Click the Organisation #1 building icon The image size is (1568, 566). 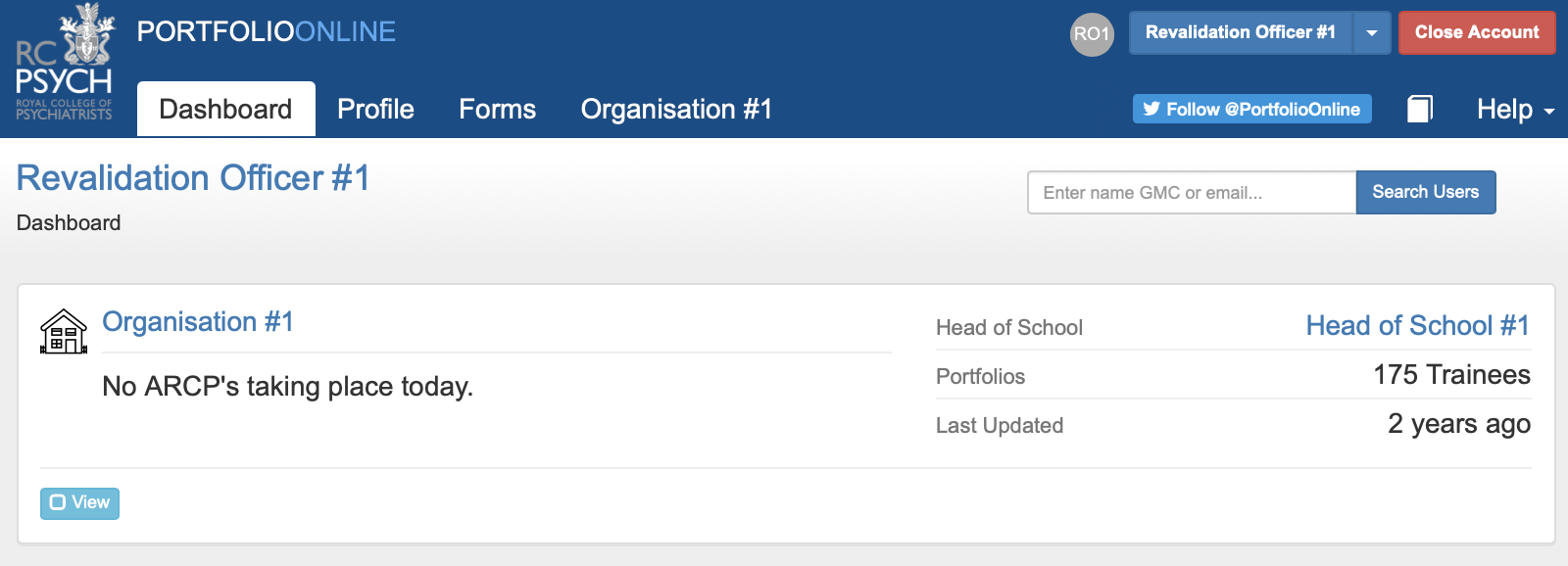coord(64,331)
